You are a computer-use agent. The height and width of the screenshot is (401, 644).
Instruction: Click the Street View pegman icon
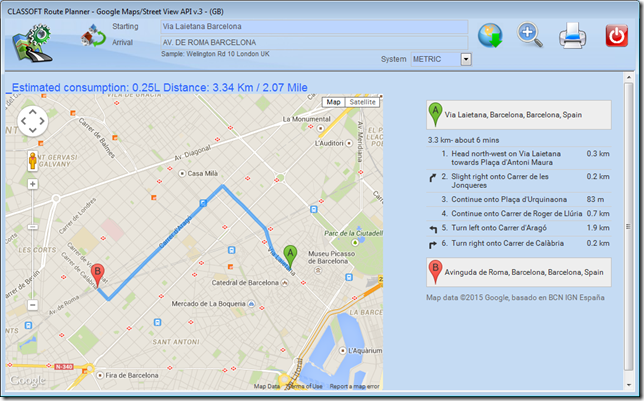point(33,160)
